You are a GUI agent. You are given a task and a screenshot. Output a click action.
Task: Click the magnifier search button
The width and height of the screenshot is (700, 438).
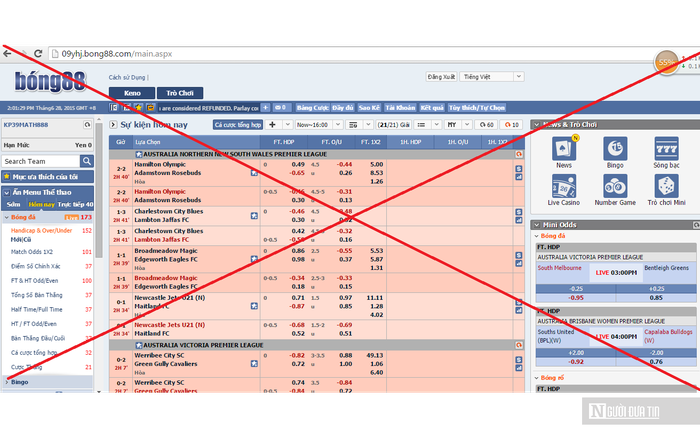click(87, 161)
